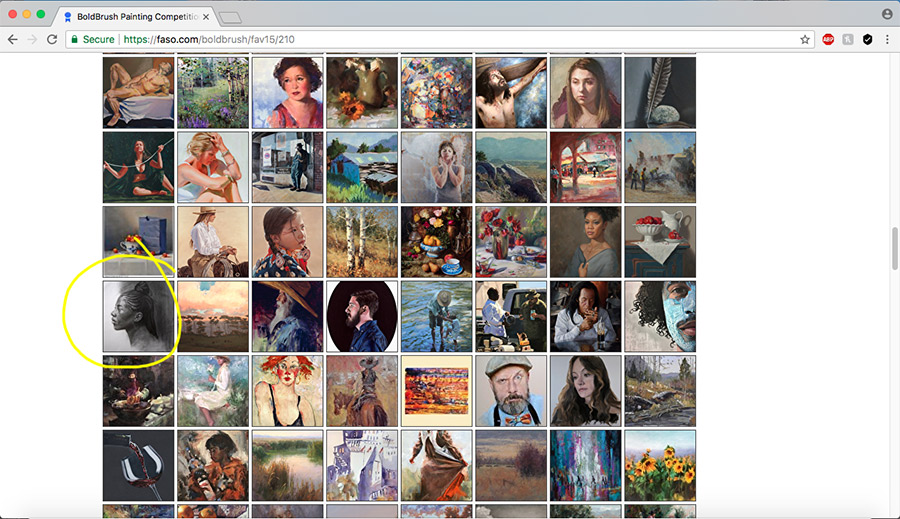This screenshot has height=519, width=900.
Task: Open the man with cap and bowtie portrait
Action: [x=511, y=391]
